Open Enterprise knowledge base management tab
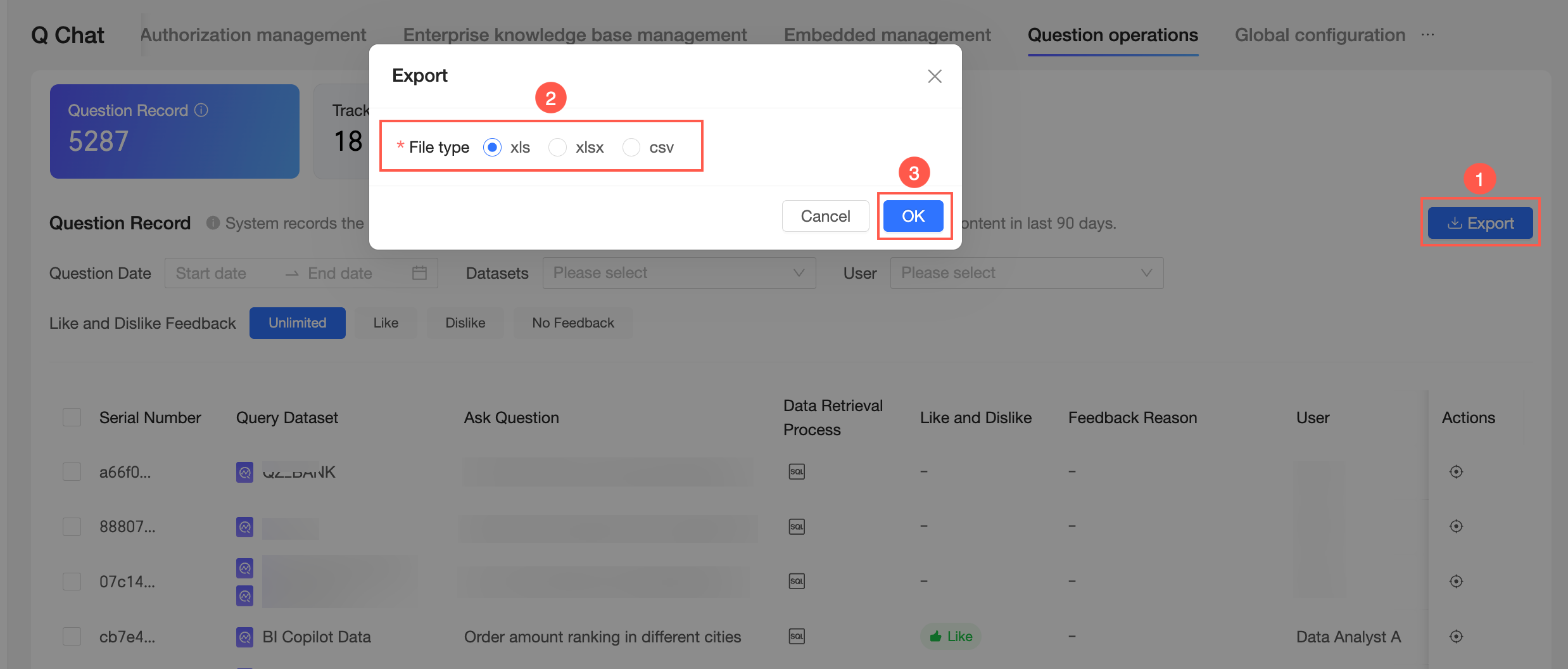The image size is (1568, 669). [575, 35]
